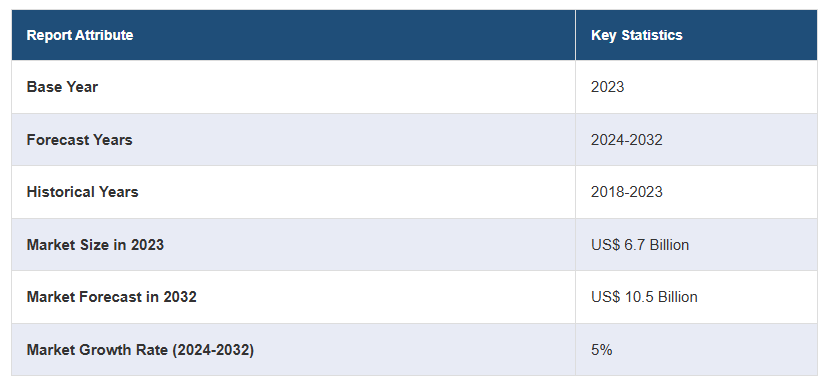Click the word Historical in the table
The height and width of the screenshot is (380, 821).
(x=59, y=192)
